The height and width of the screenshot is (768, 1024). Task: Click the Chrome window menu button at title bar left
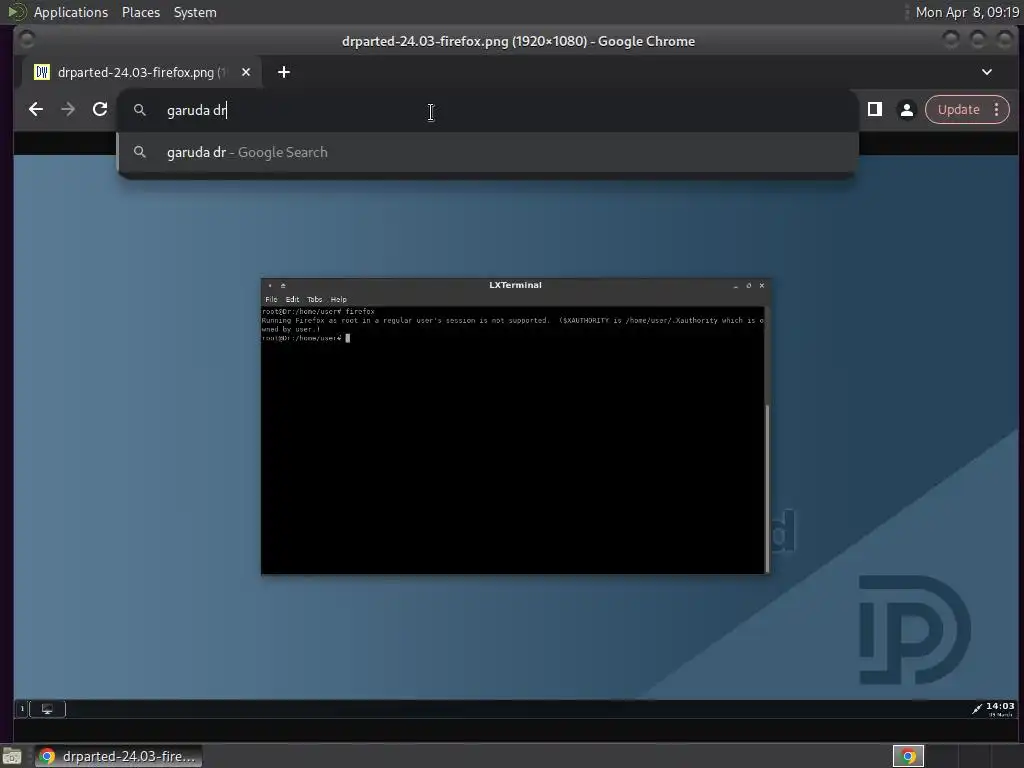pos(27,40)
